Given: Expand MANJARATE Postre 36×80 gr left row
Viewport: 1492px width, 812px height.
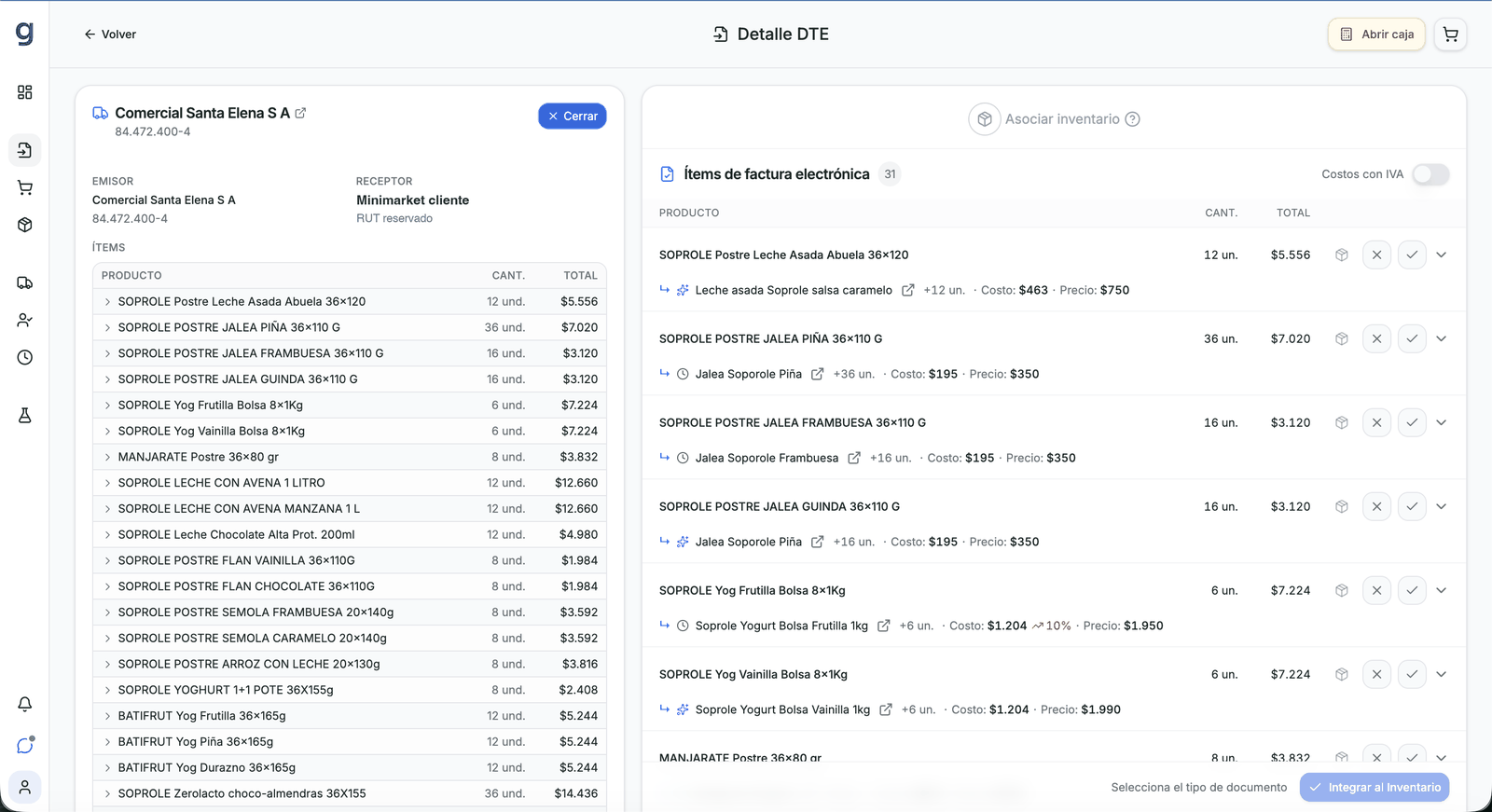Looking at the screenshot, I should [108, 458].
